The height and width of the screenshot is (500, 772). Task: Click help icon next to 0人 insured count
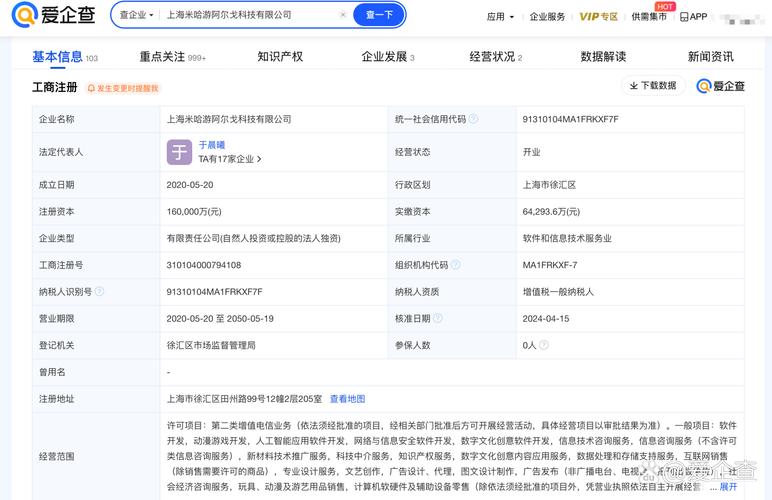(544, 345)
